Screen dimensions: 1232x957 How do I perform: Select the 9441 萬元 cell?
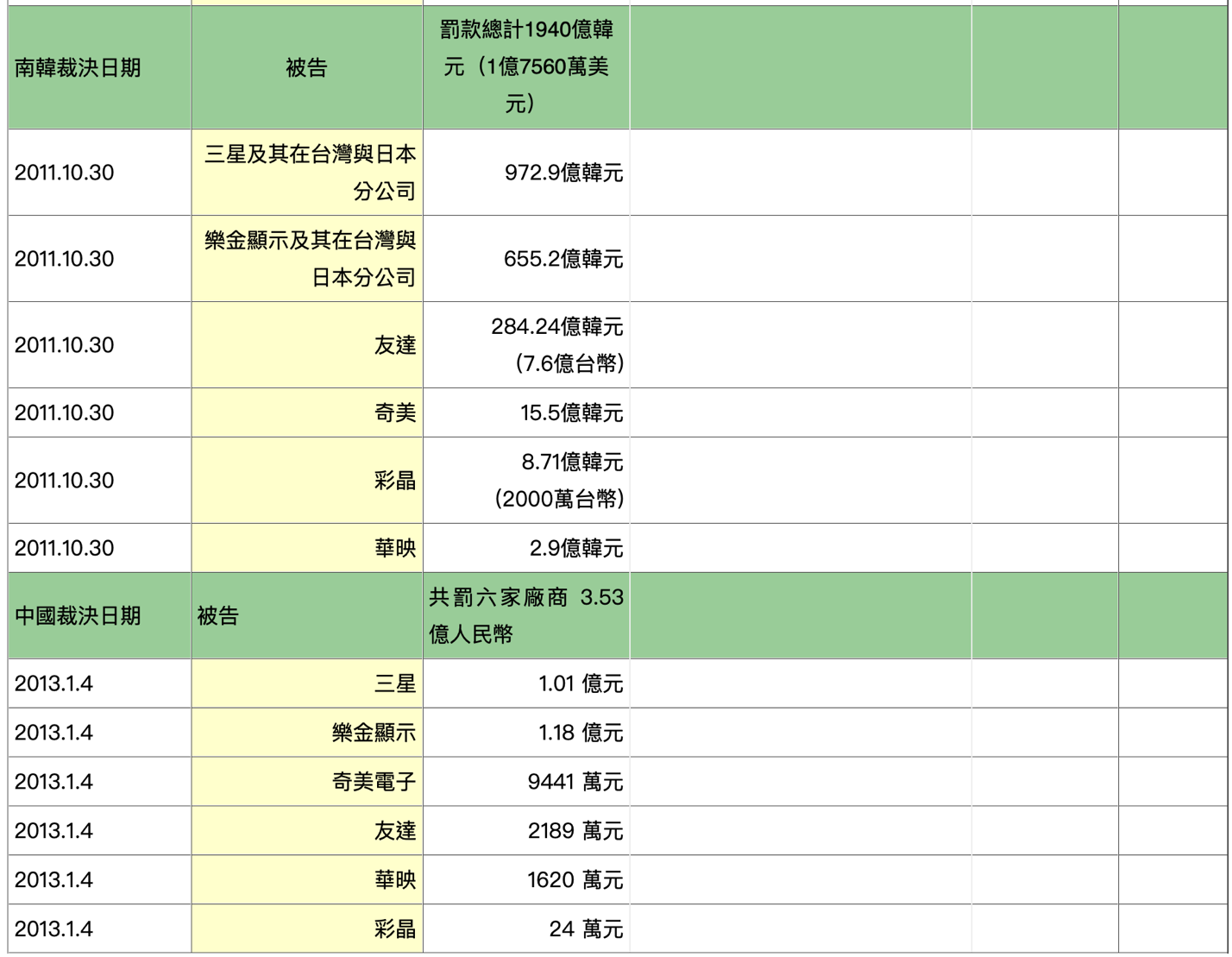(x=526, y=782)
